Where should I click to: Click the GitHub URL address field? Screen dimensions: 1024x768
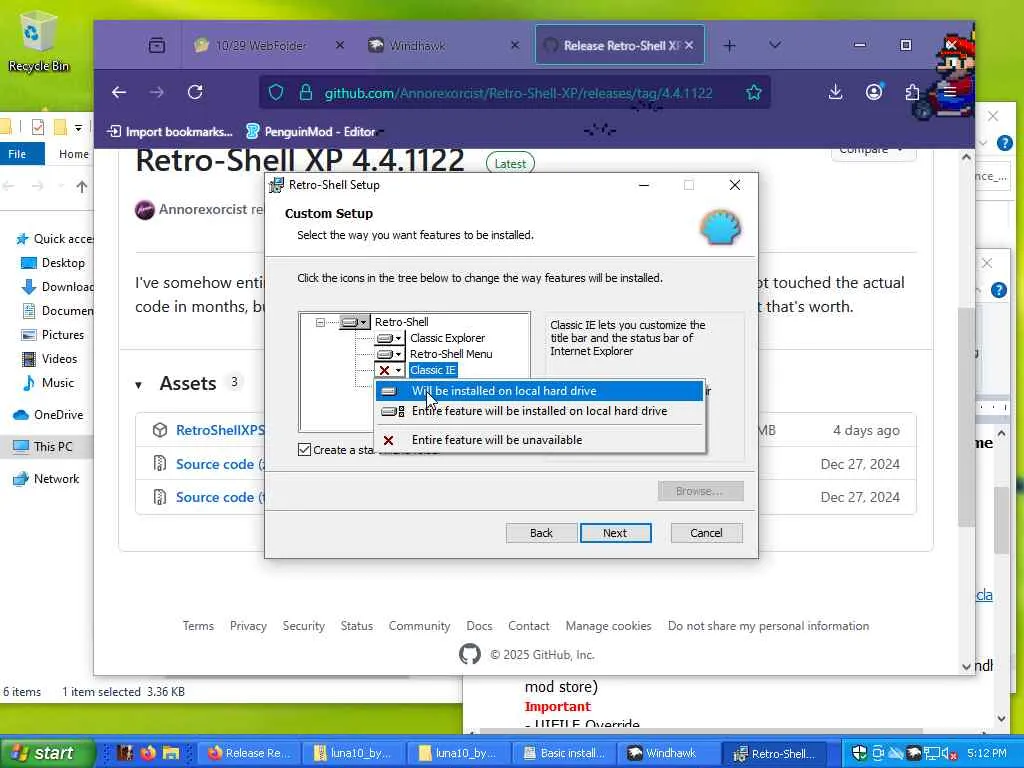[519, 93]
